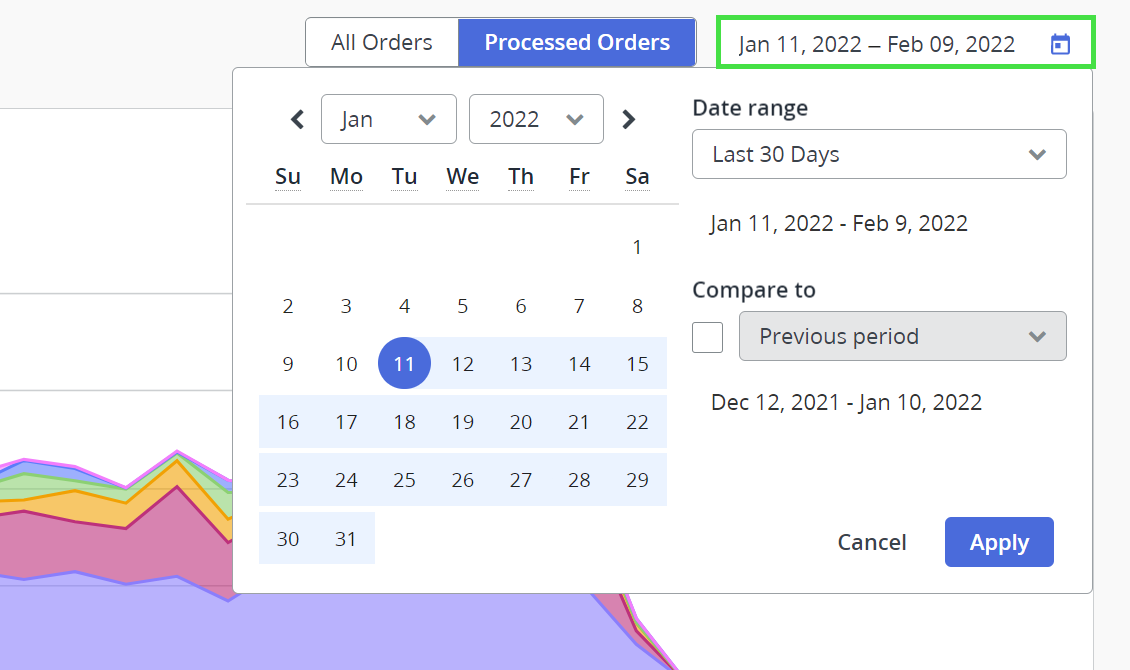Open the Previous period dropdown
Screen dimensions: 1130x670
click(902, 336)
